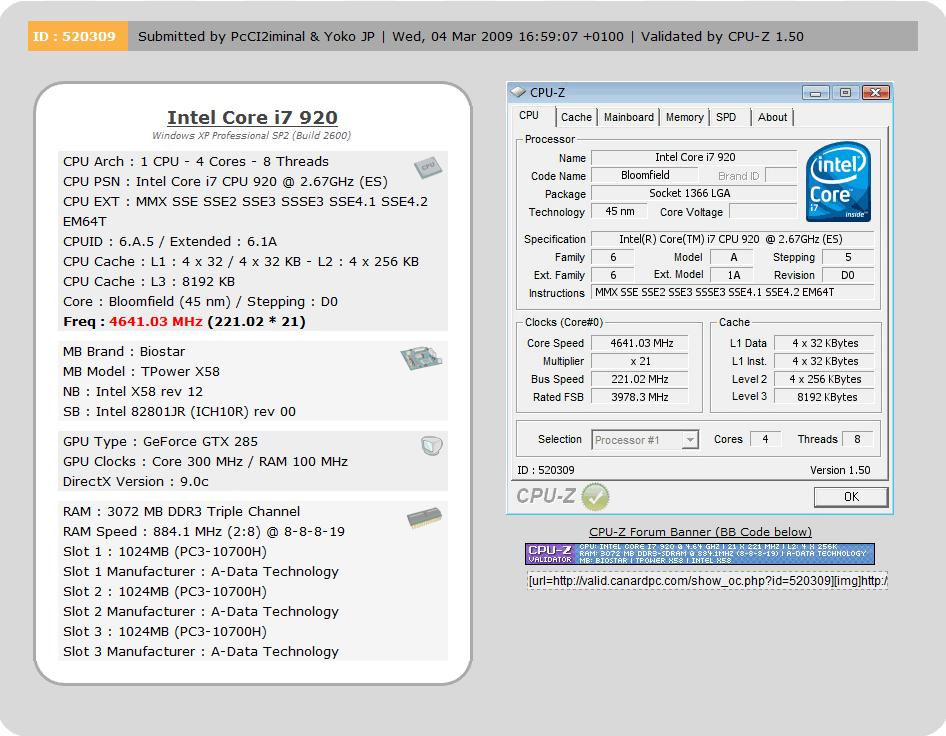946x736 pixels.
Task: Click the CPU-Z Forum Banner link
Action: (x=700, y=532)
